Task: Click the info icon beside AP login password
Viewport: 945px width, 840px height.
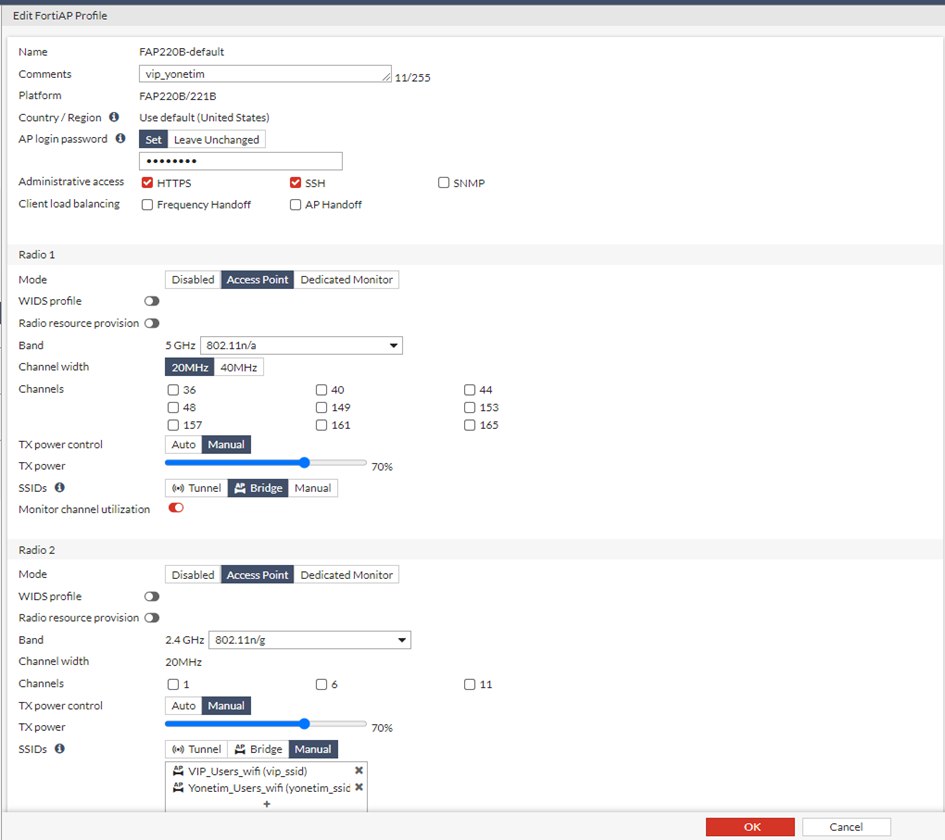Action: pyautogui.click(x=122, y=138)
